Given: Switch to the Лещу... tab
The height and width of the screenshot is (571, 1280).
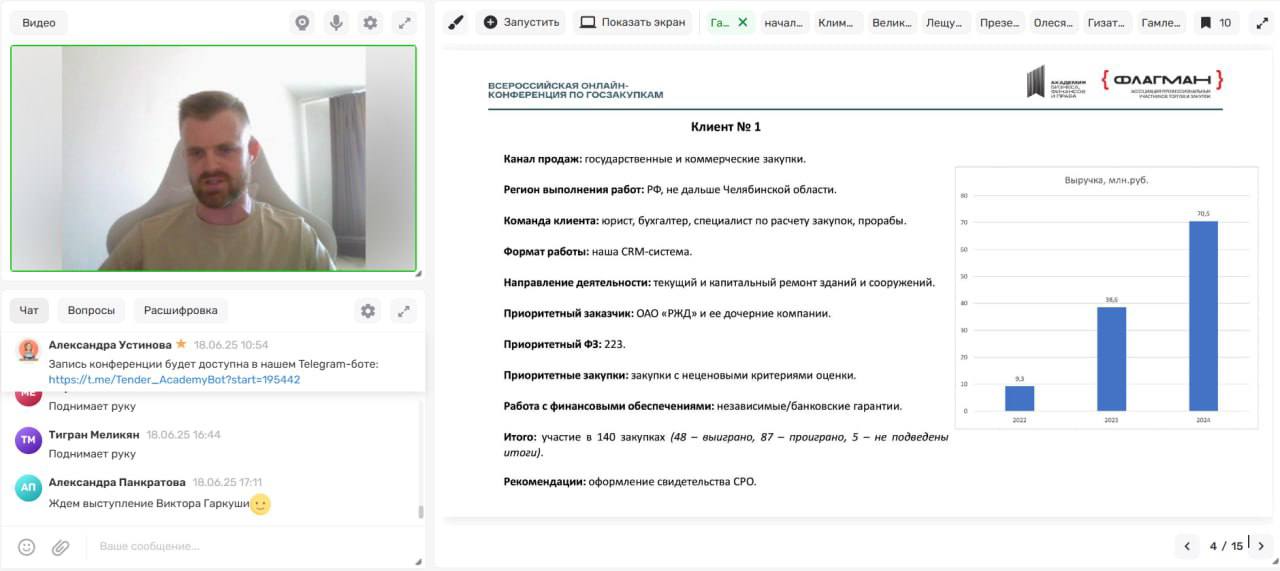Looking at the screenshot, I should pyautogui.click(x=945, y=22).
